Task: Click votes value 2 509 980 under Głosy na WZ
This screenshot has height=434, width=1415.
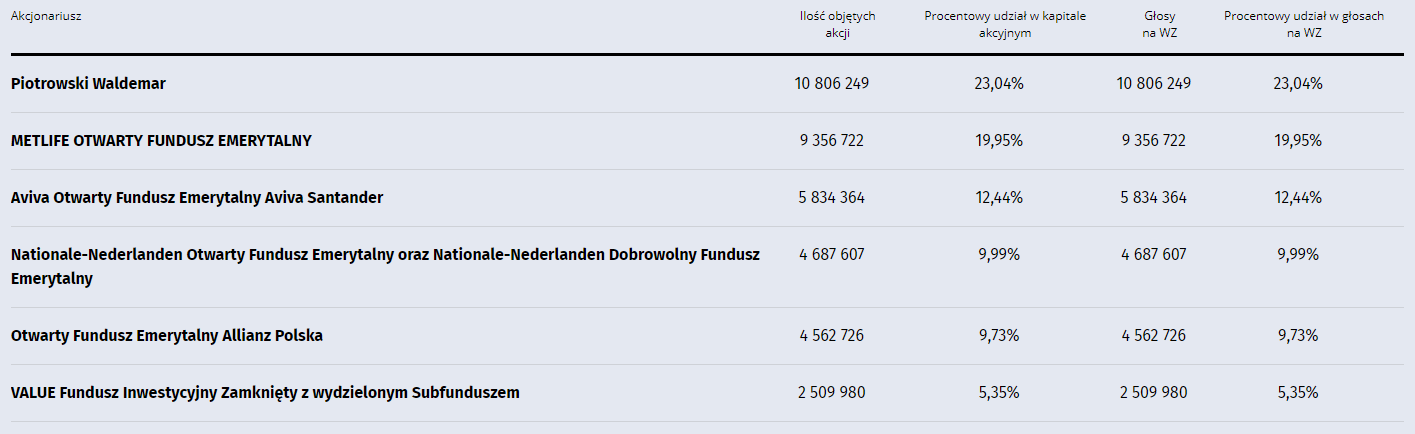Action: [1154, 393]
